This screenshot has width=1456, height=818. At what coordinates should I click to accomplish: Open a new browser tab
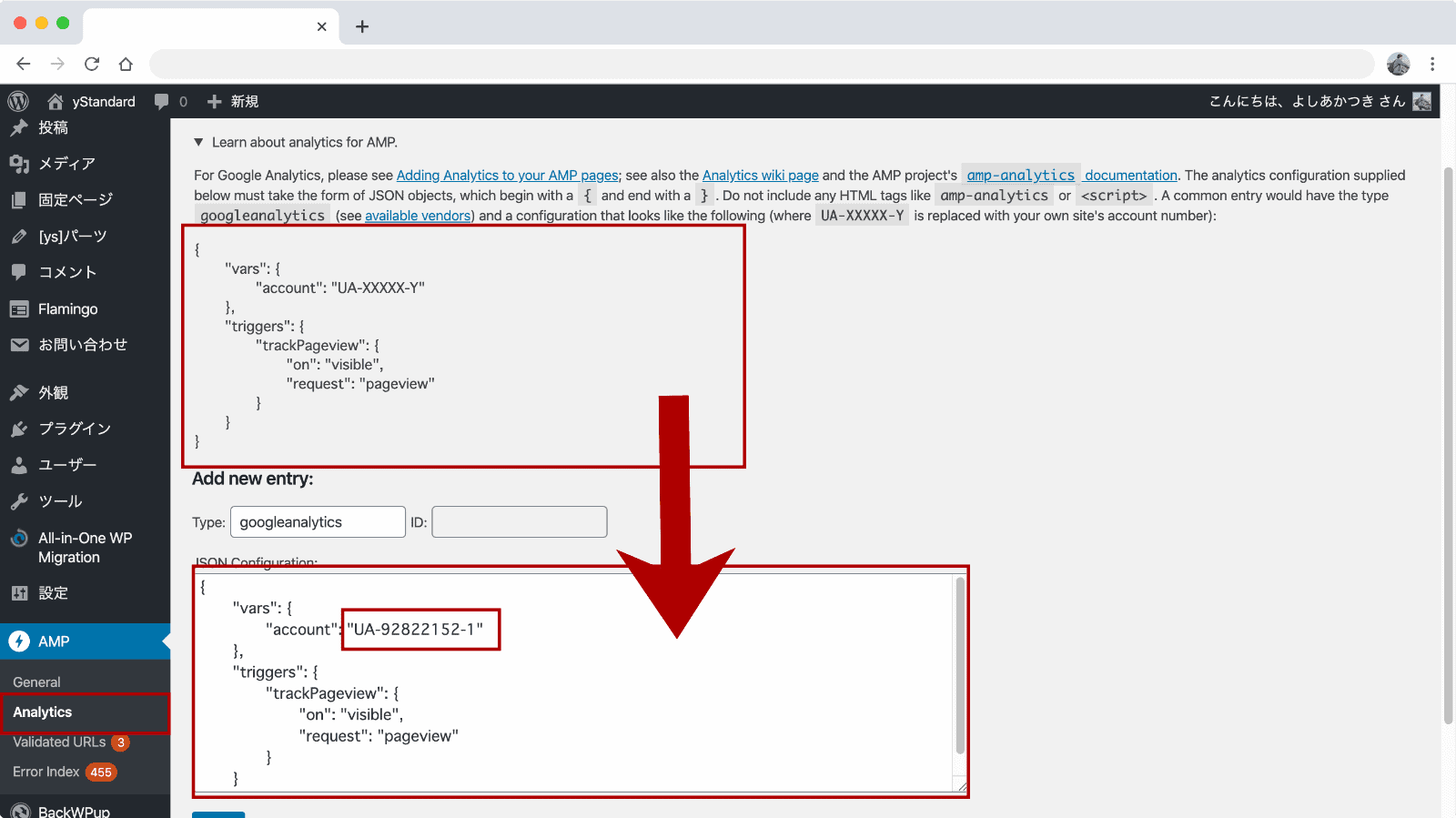pos(362,26)
